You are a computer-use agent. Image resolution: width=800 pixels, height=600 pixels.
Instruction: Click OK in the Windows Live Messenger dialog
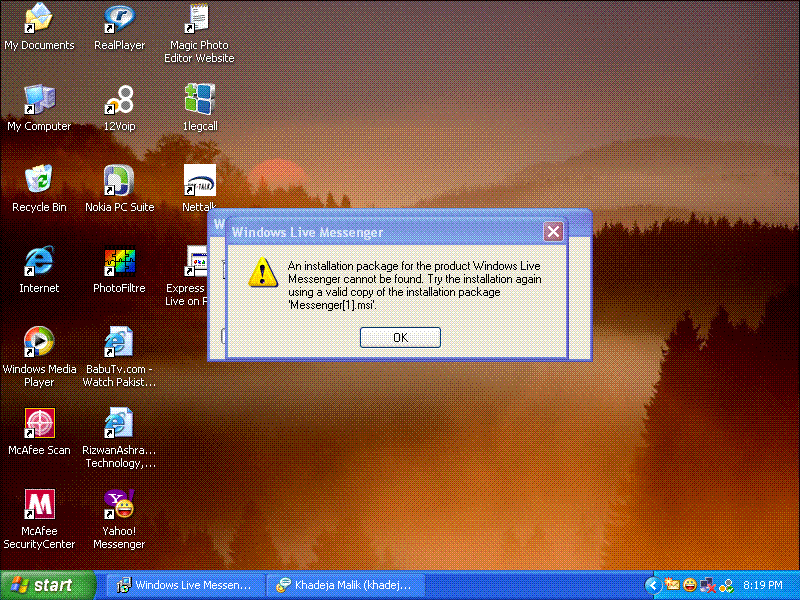[x=400, y=337]
